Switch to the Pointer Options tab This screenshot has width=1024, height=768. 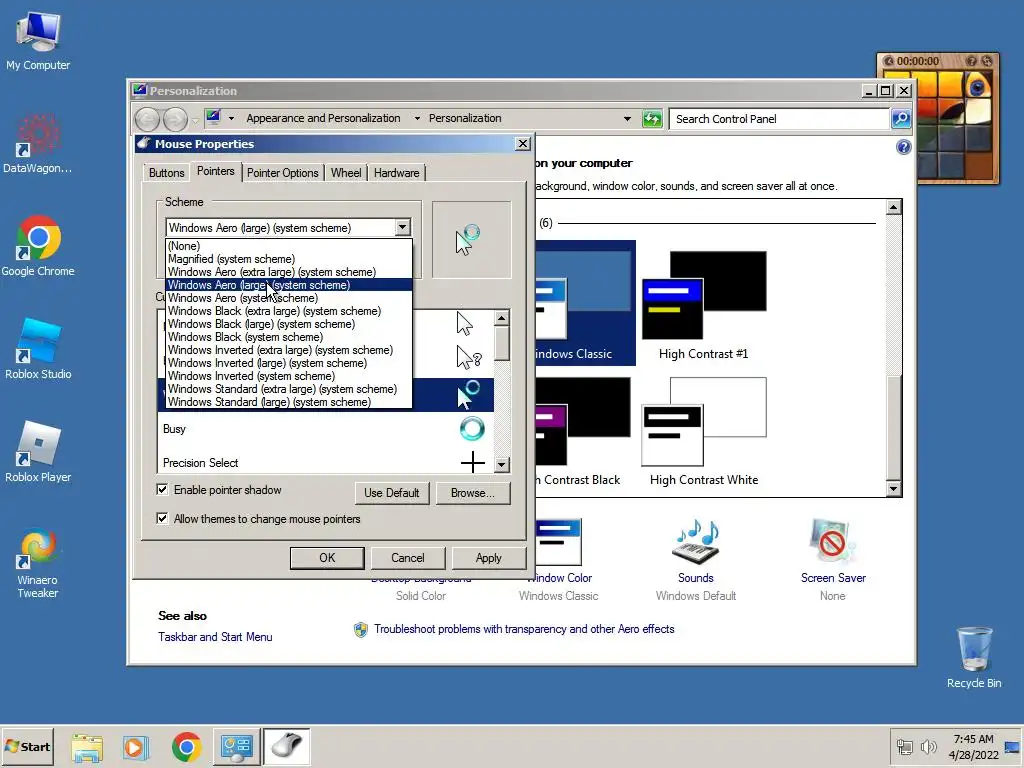click(x=282, y=173)
